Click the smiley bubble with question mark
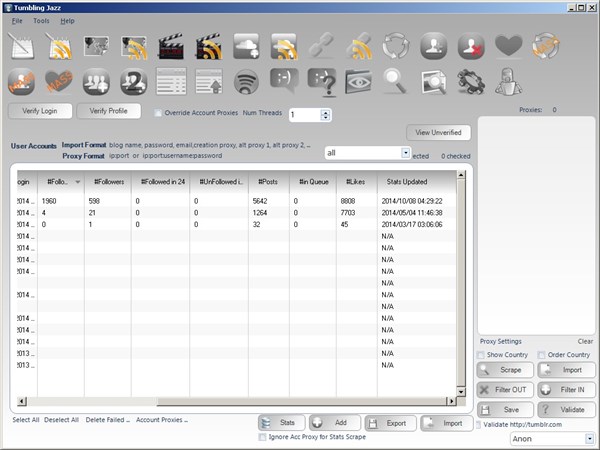 pyautogui.click(x=322, y=82)
